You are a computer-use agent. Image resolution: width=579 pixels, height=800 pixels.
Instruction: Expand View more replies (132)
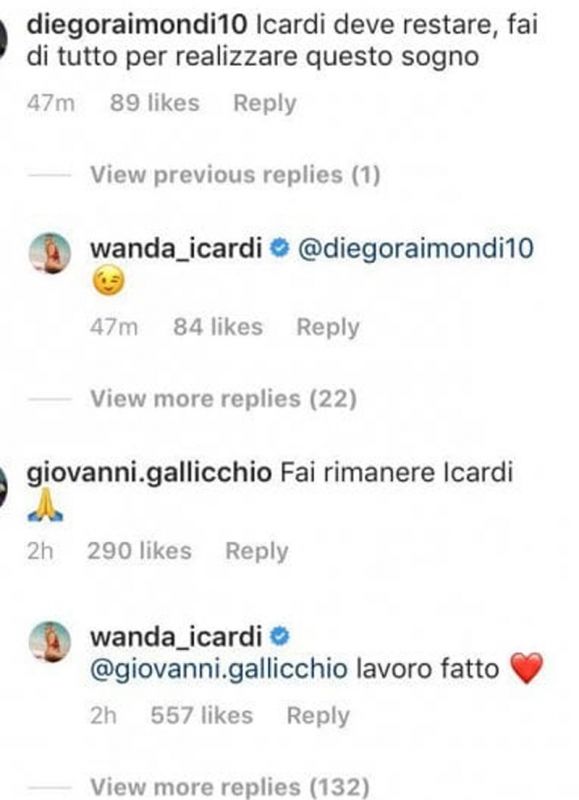[230, 786]
